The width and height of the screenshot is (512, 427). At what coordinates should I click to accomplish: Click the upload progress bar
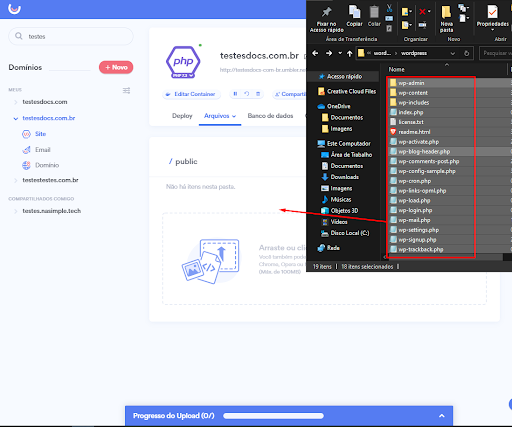coord(273,416)
